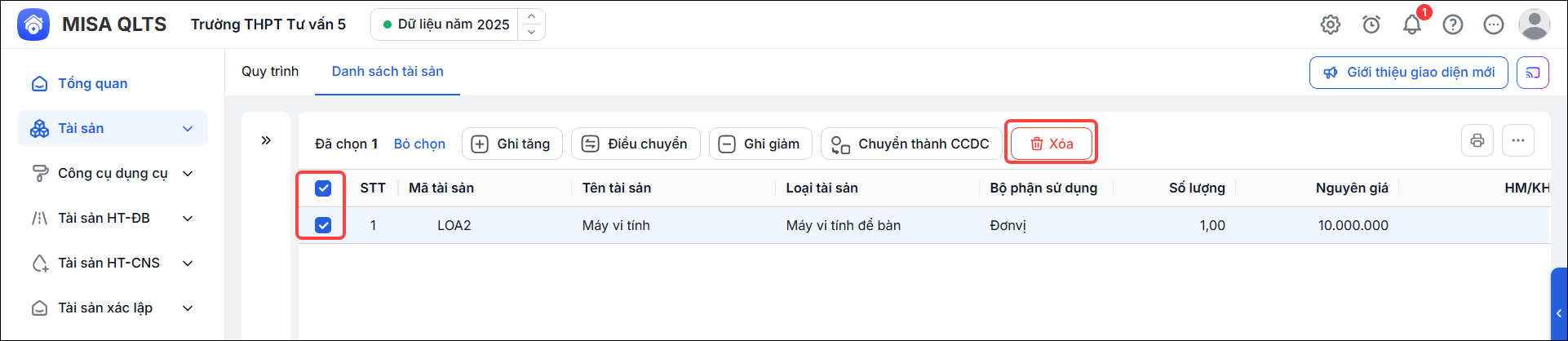Click the cast screen icon button
Viewport: 1568px width, 341px height.
click(x=1533, y=73)
